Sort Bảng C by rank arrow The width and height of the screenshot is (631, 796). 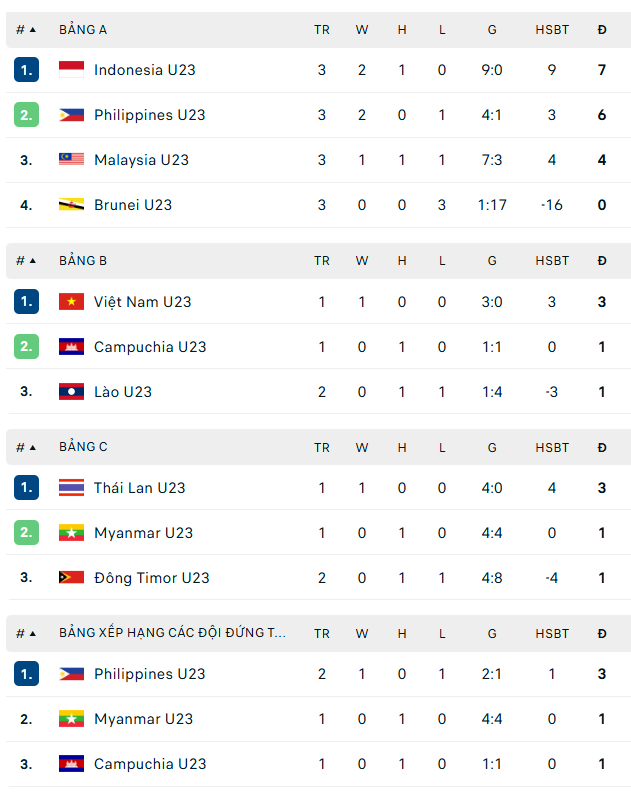(32, 447)
